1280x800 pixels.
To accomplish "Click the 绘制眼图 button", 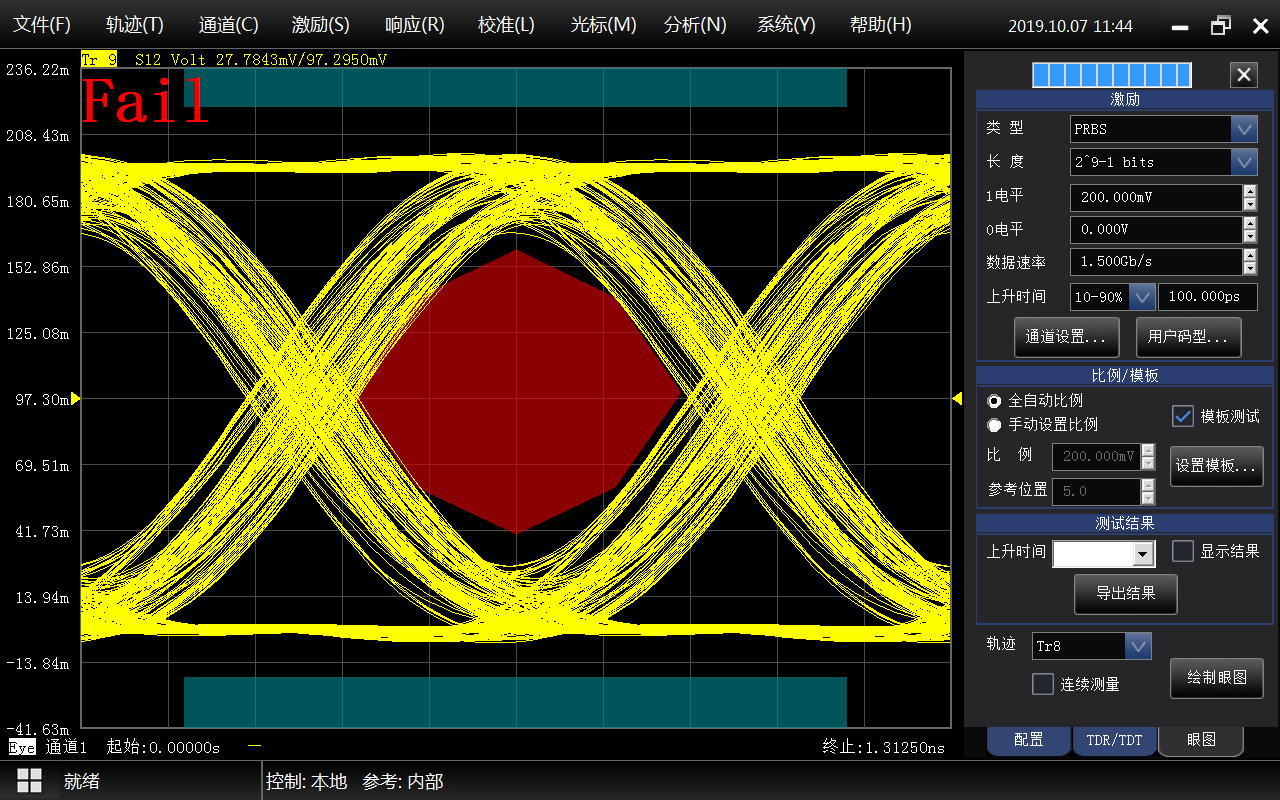I will click(1216, 678).
